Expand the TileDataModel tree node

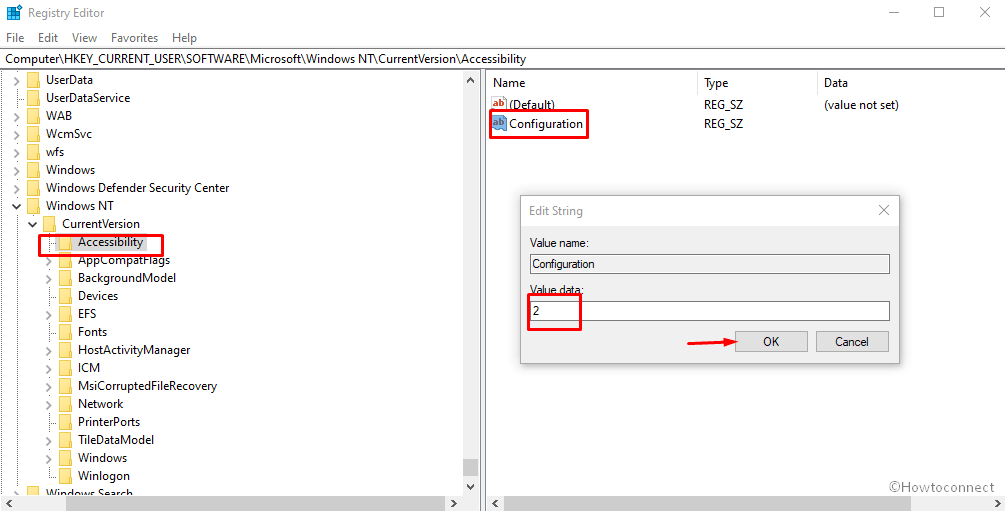pos(49,439)
